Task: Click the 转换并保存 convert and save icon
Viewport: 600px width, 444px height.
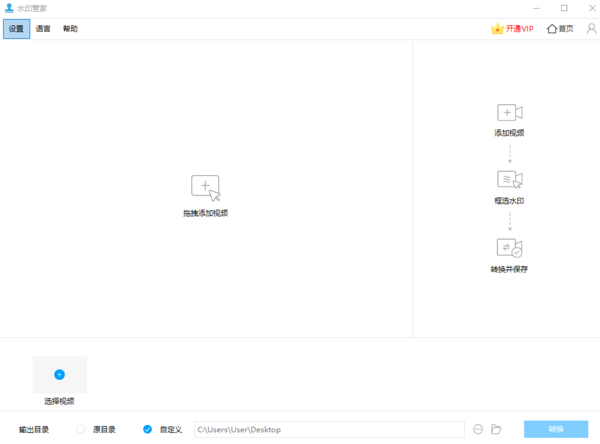Action: (509, 248)
